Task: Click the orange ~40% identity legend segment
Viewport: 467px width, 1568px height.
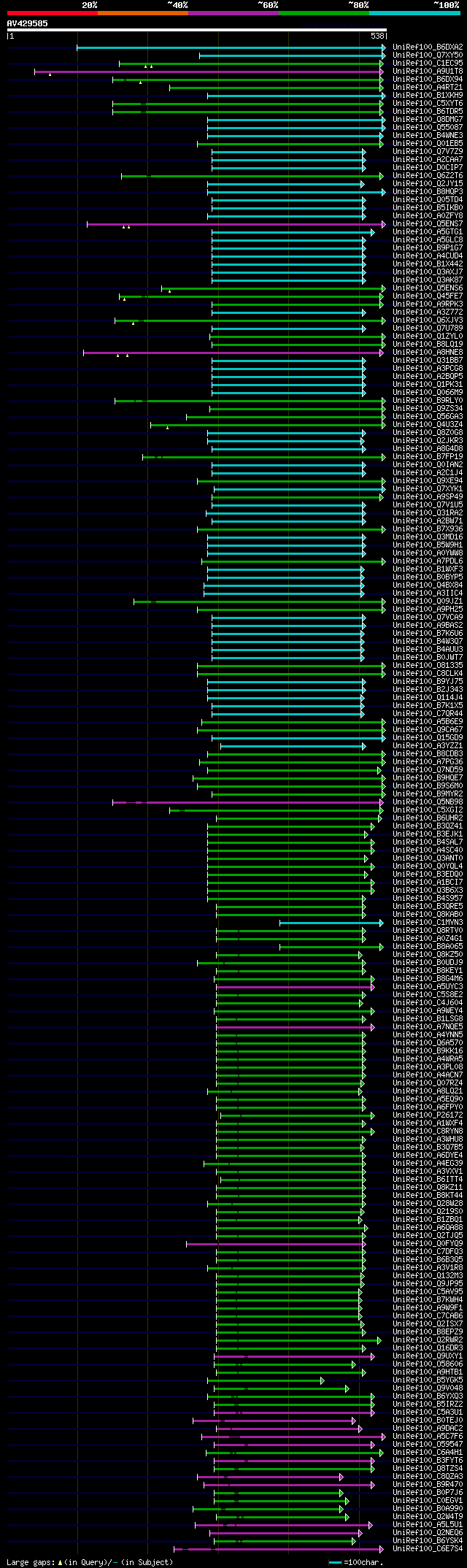Action: coord(143,12)
